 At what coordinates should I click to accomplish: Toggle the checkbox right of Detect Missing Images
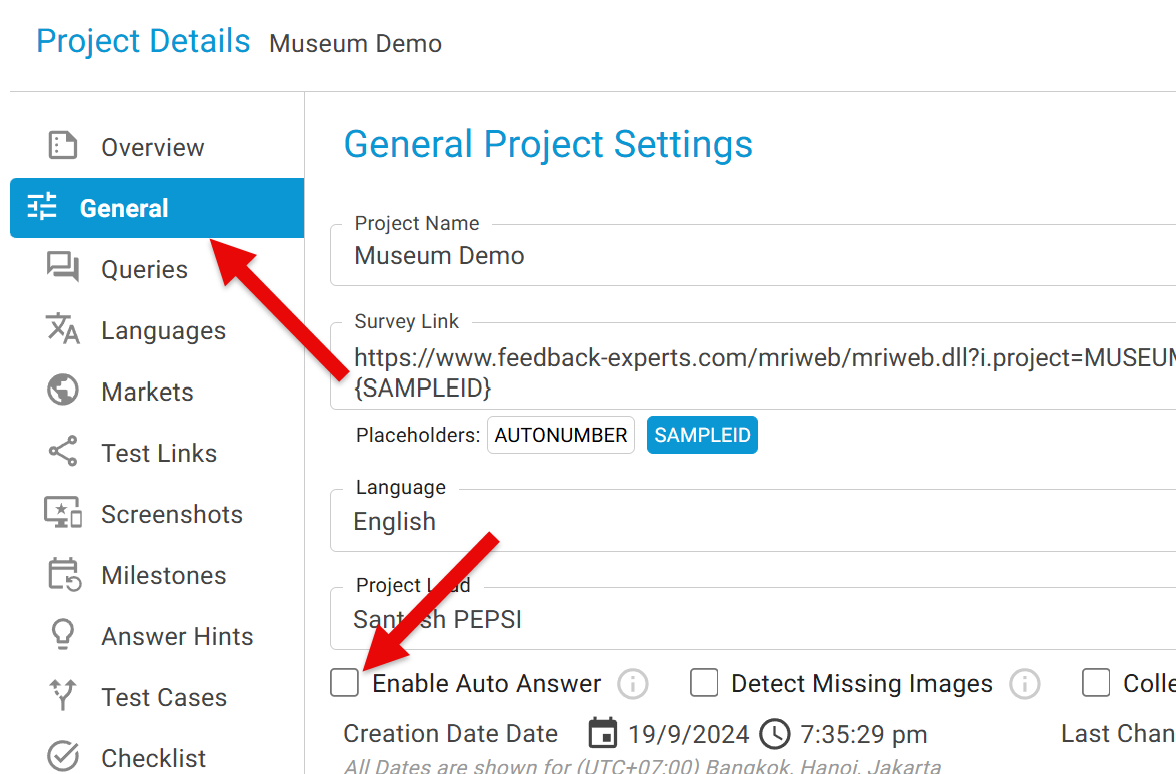click(x=1096, y=683)
